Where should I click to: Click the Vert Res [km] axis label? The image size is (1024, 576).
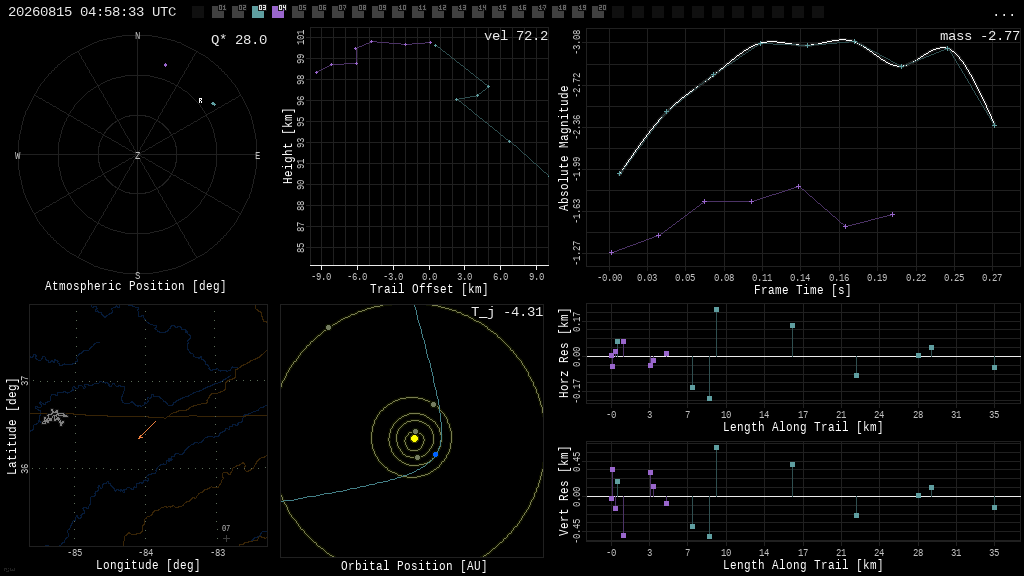tap(564, 491)
